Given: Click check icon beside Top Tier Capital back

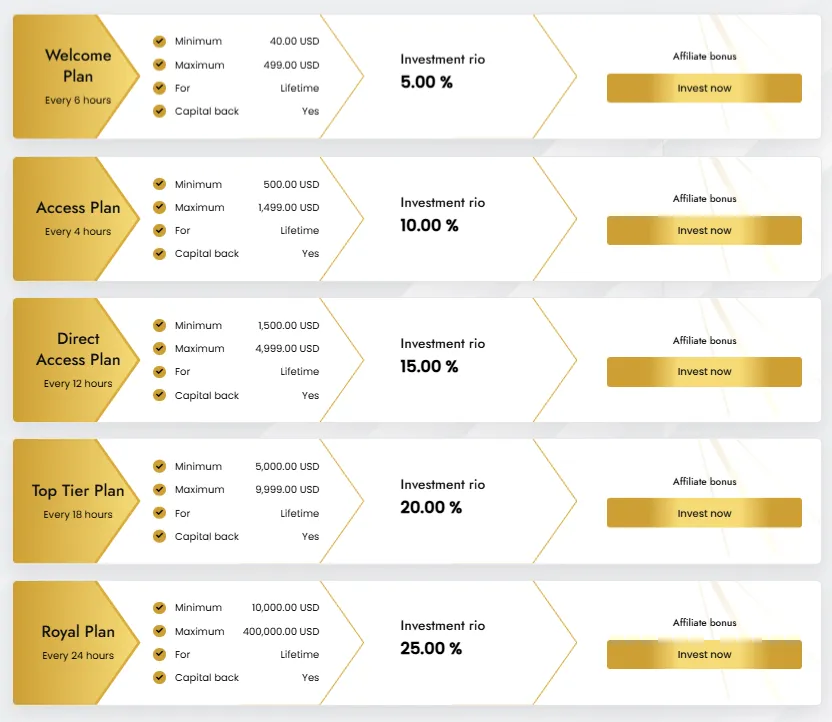Looking at the screenshot, I should pos(159,536).
